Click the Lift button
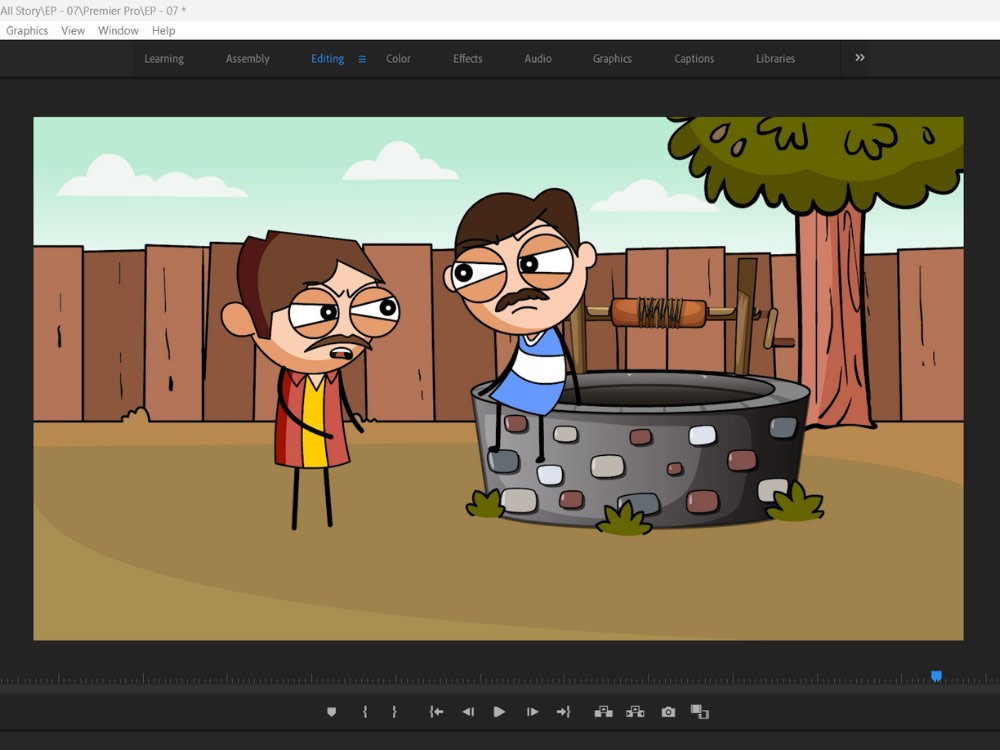This screenshot has width=1000, height=750. tap(603, 712)
